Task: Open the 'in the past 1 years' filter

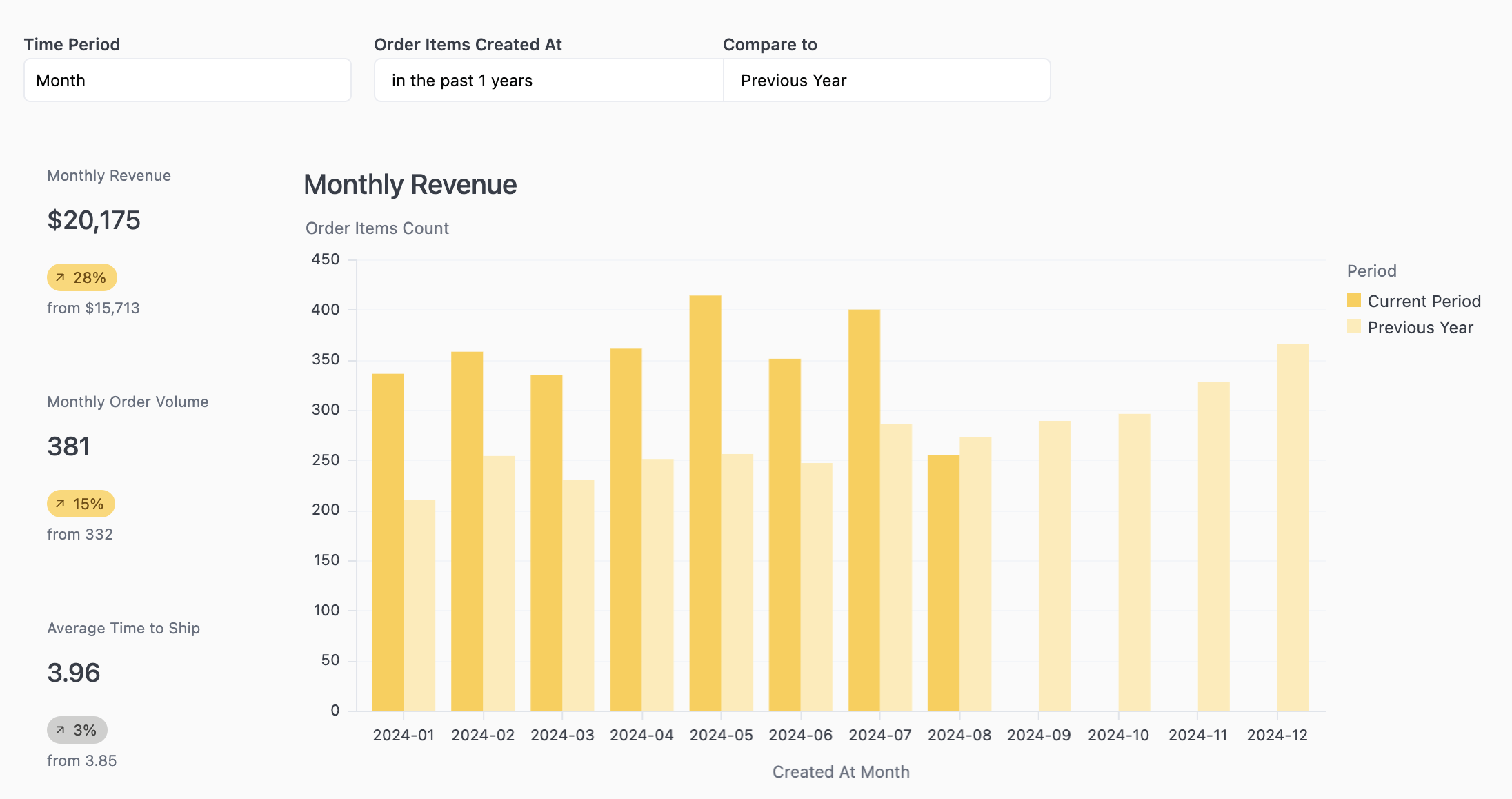Action: click(x=548, y=80)
